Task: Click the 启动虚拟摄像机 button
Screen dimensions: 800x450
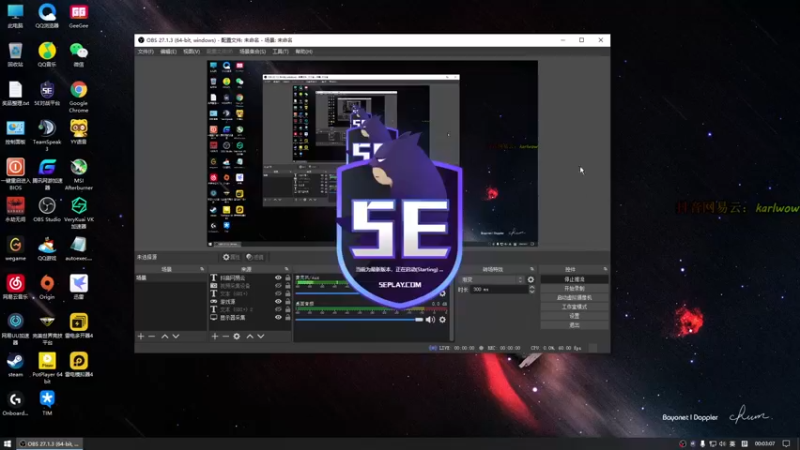Action: pyautogui.click(x=574, y=297)
